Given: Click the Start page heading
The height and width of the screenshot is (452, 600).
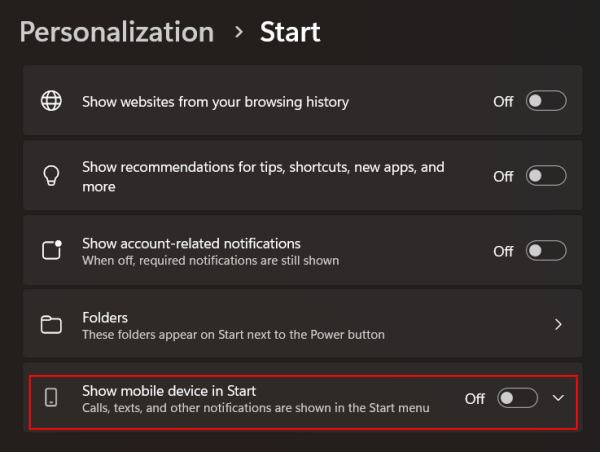Looking at the screenshot, I should [290, 32].
